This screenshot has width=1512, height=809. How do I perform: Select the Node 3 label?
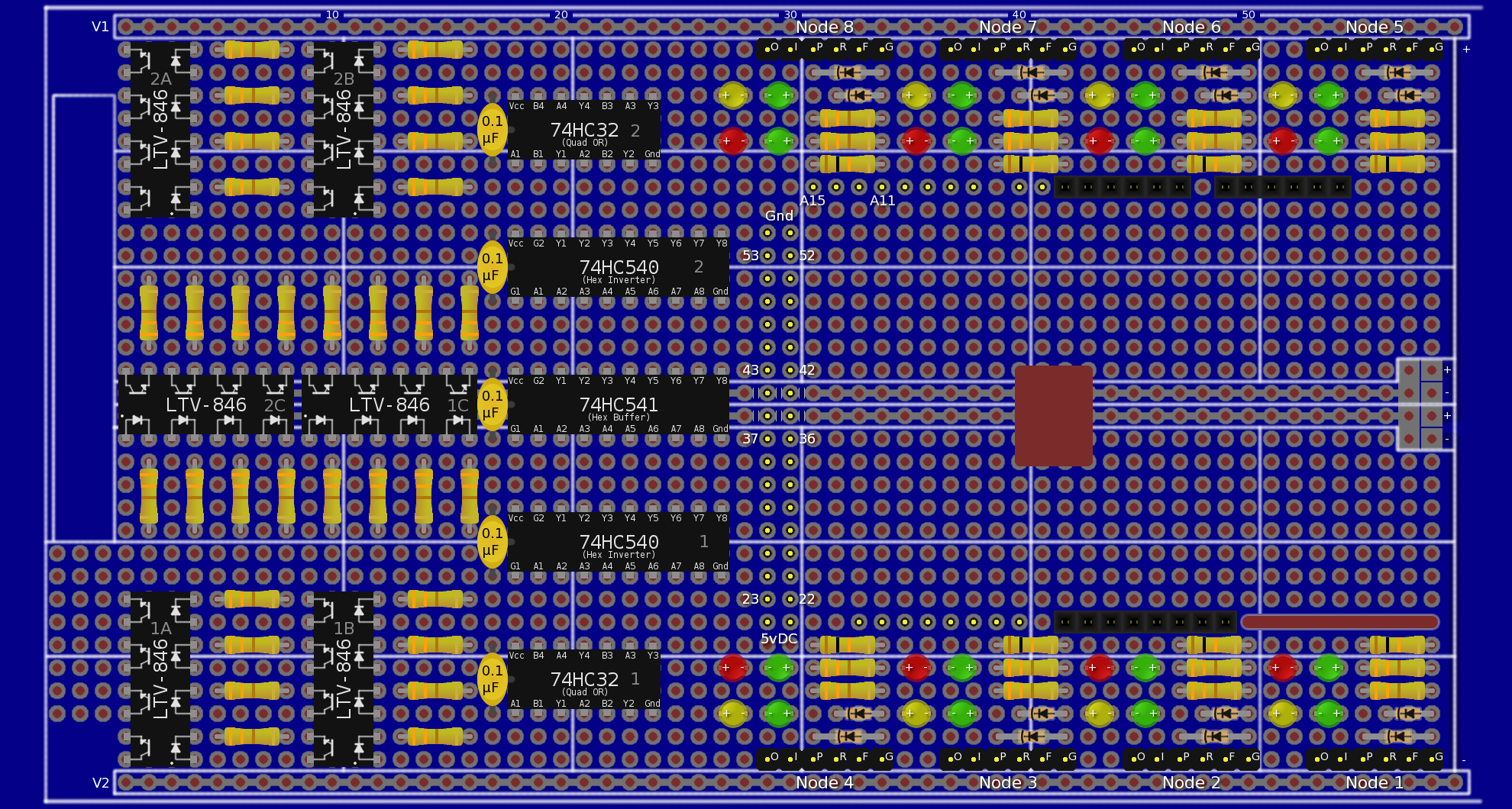tap(1008, 782)
